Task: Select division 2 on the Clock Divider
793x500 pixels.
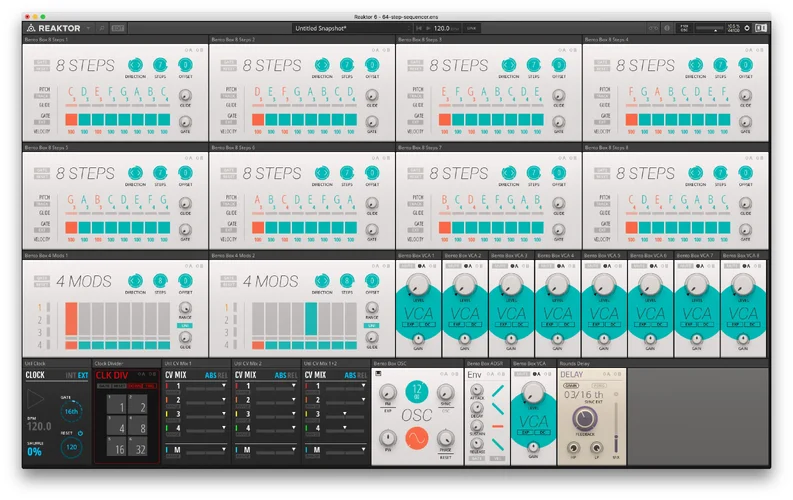Action: point(138,405)
